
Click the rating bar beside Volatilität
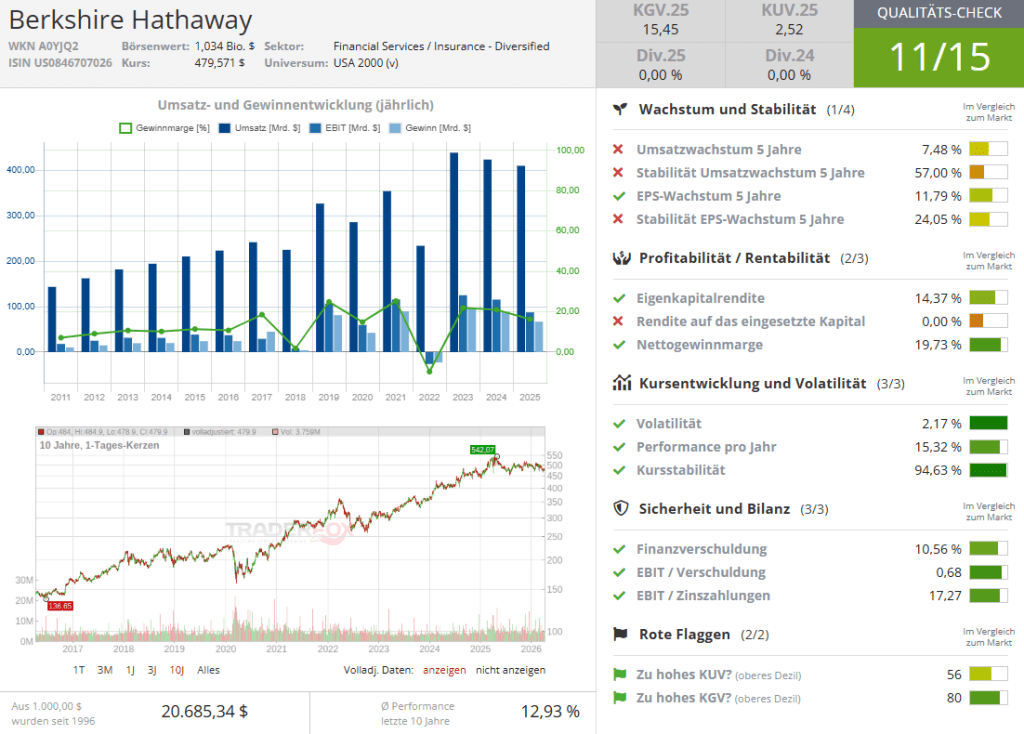click(988, 424)
